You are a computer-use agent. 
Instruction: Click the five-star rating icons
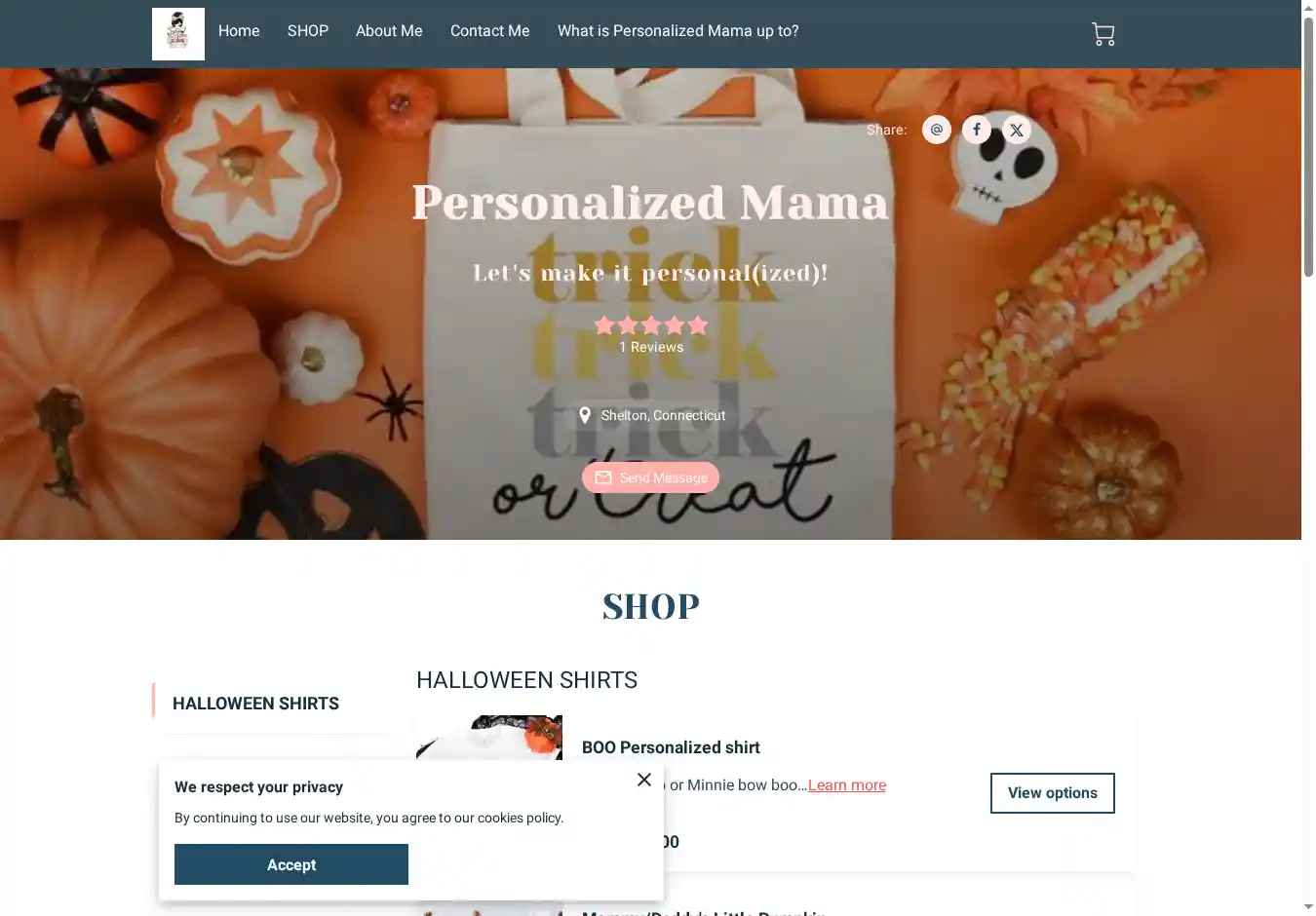pos(651,325)
